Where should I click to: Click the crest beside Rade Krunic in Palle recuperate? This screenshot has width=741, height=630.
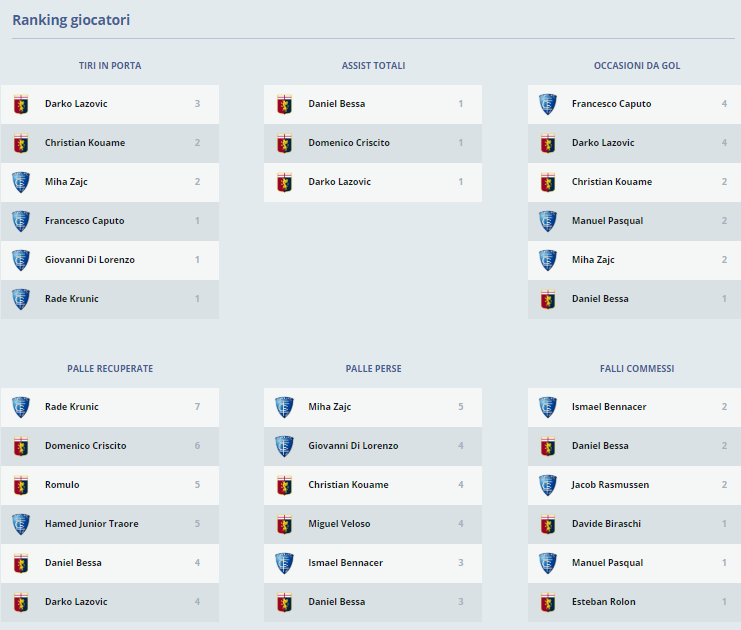point(21,407)
